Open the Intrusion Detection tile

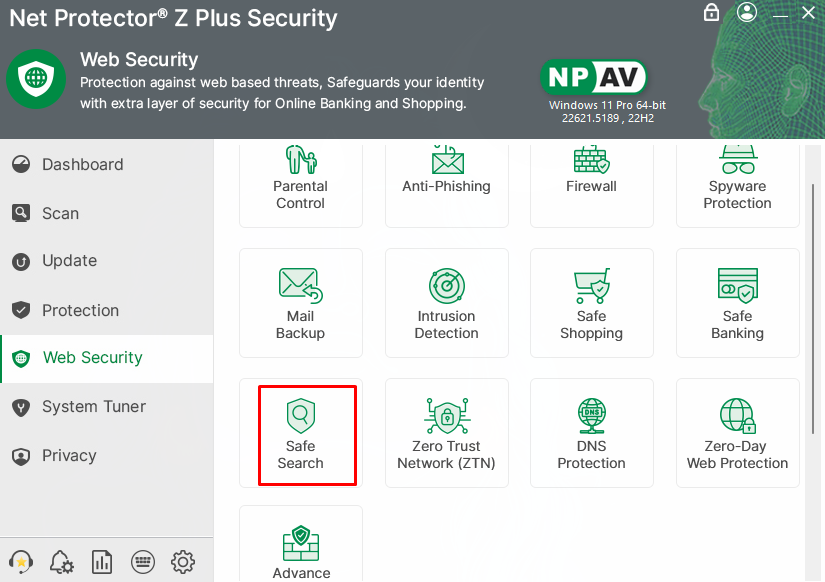pos(446,304)
